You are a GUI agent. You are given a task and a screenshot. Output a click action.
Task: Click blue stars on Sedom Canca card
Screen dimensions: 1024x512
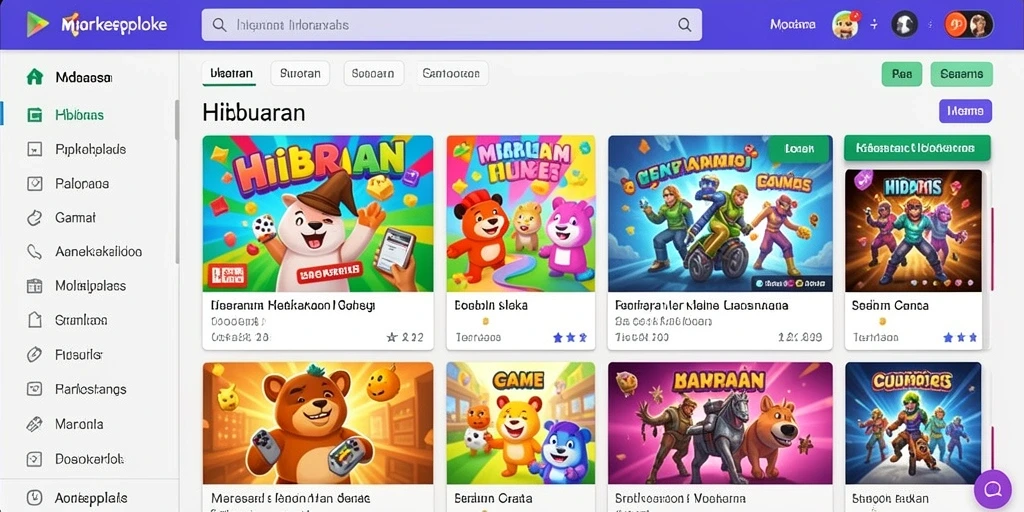pyautogui.click(x=960, y=338)
